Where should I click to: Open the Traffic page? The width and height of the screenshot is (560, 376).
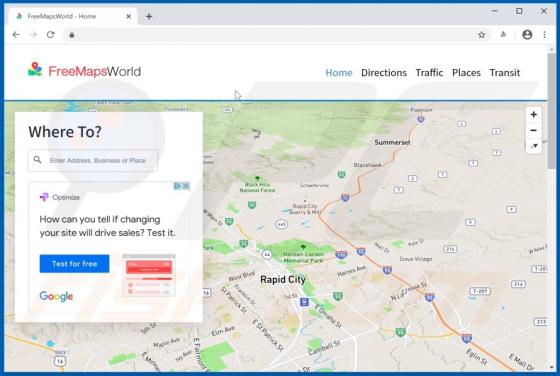pyautogui.click(x=429, y=73)
